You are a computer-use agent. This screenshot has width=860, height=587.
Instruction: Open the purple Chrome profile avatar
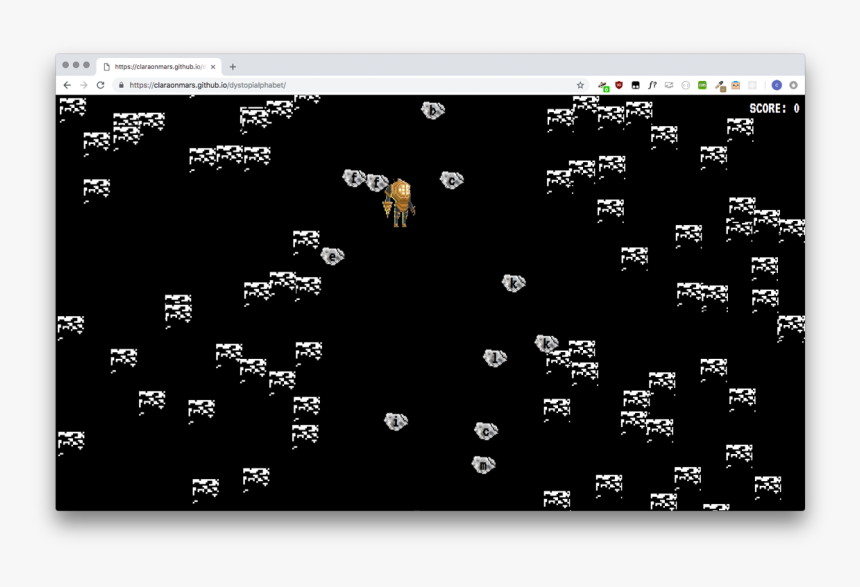click(x=777, y=85)
